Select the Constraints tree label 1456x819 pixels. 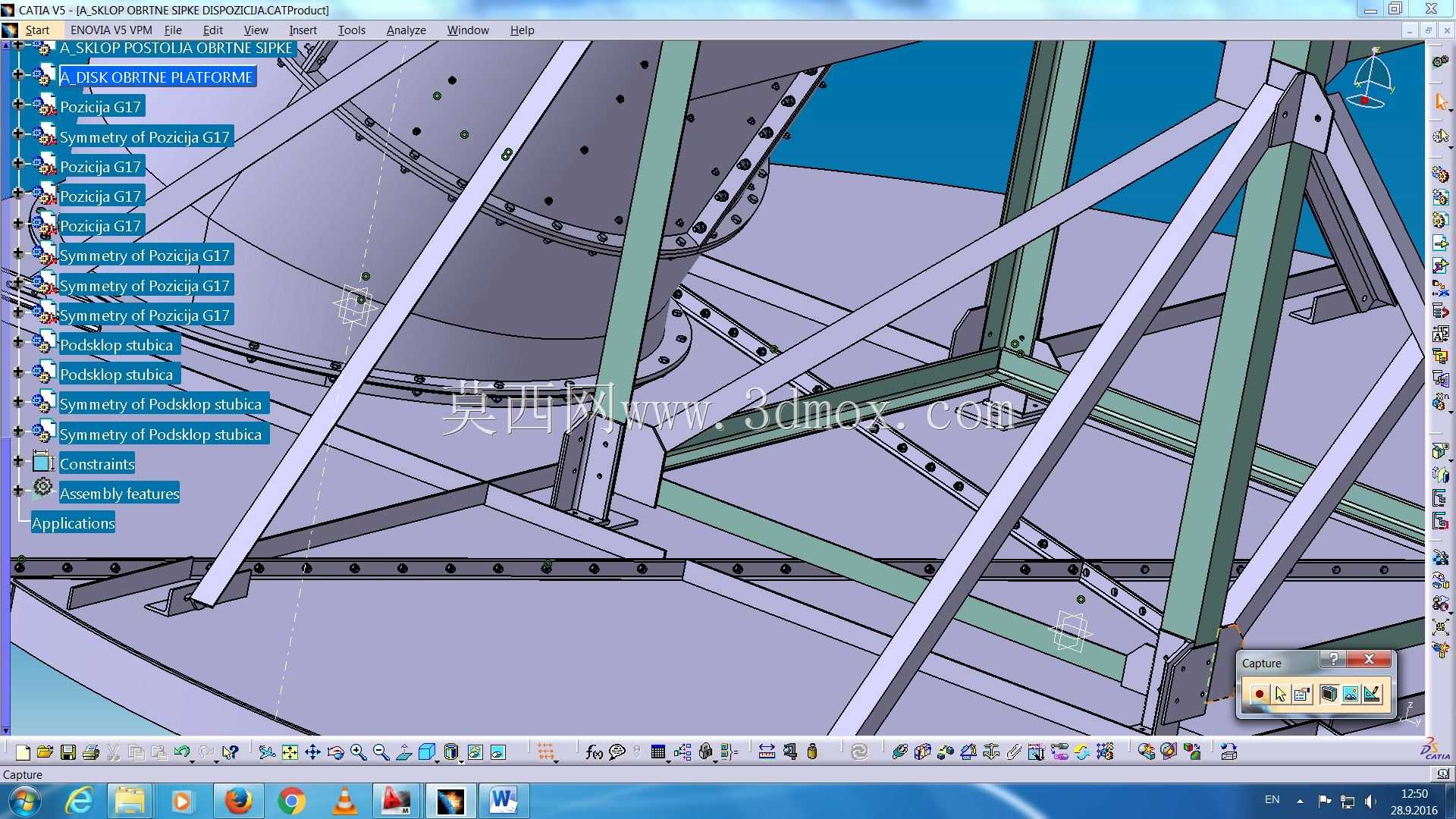97,464
